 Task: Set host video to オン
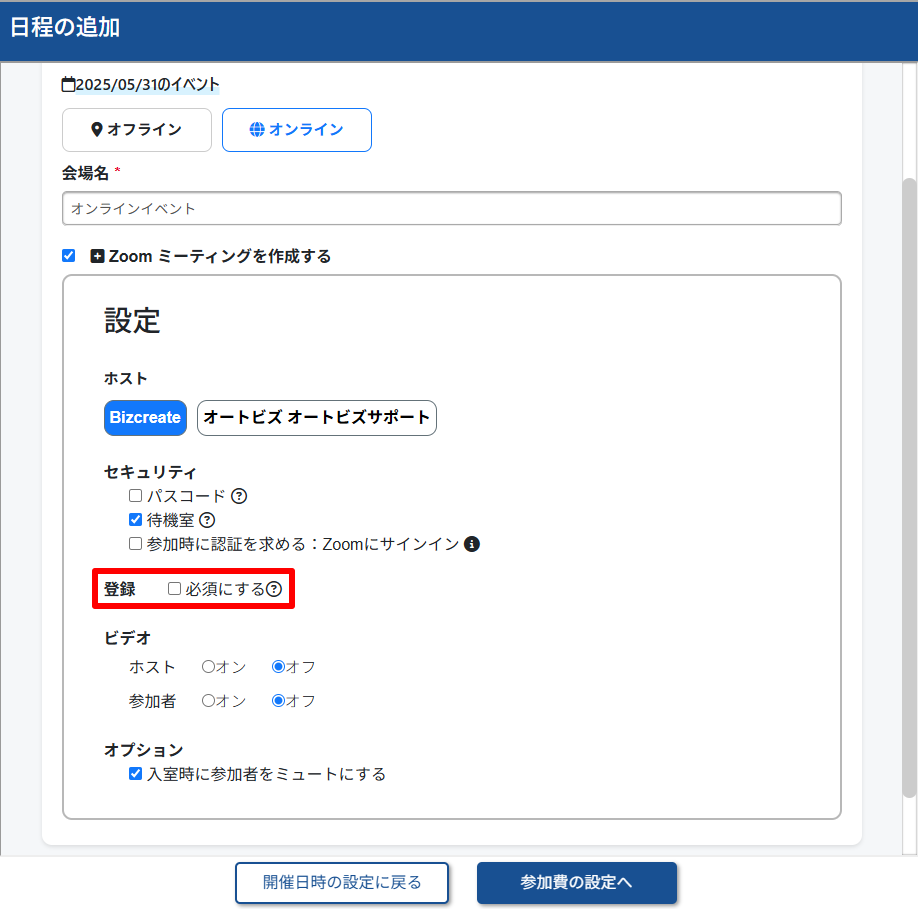tap(208, 667)
